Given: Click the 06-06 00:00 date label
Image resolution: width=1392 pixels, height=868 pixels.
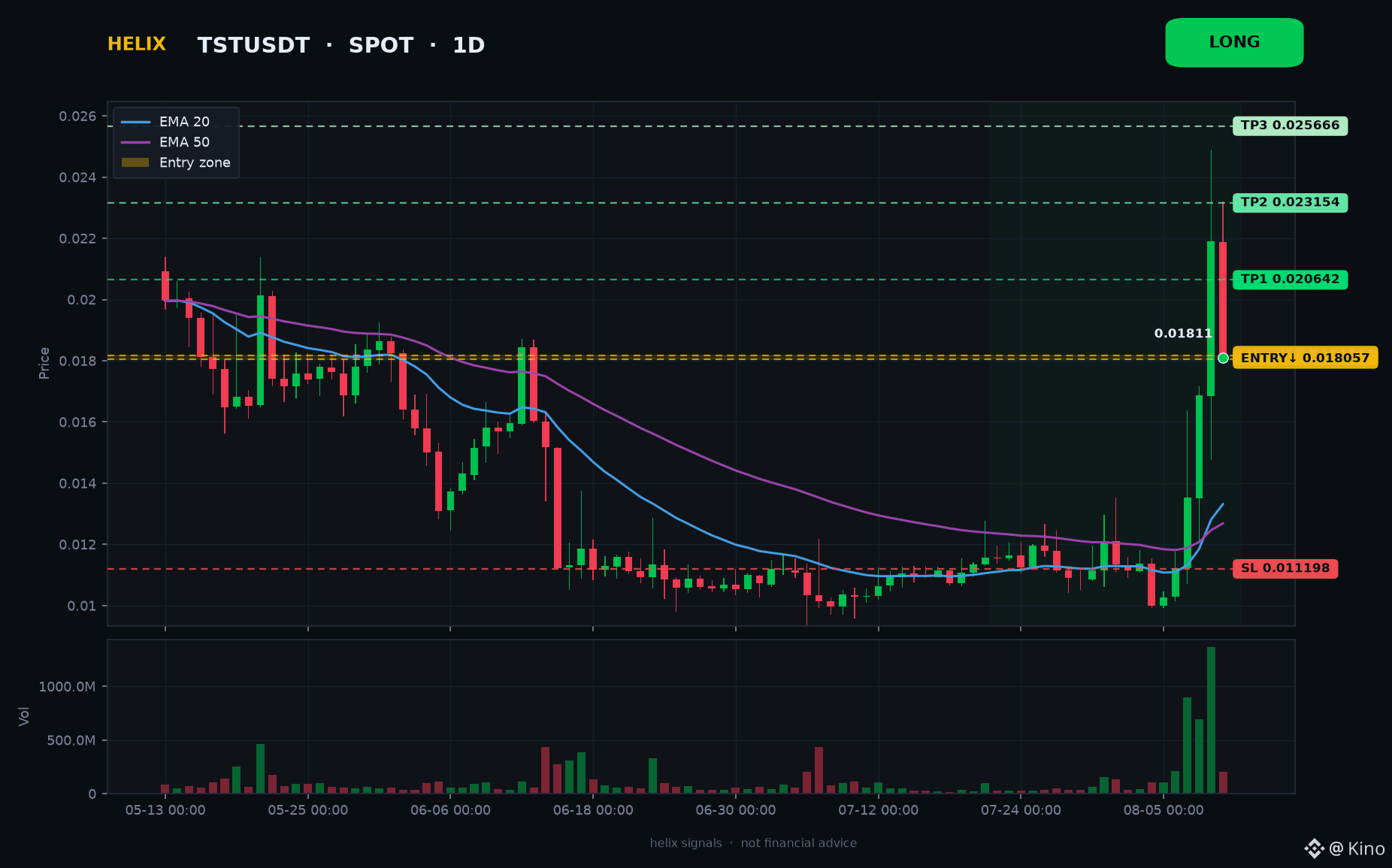Looking at the screenshot, I should (450, 810).
